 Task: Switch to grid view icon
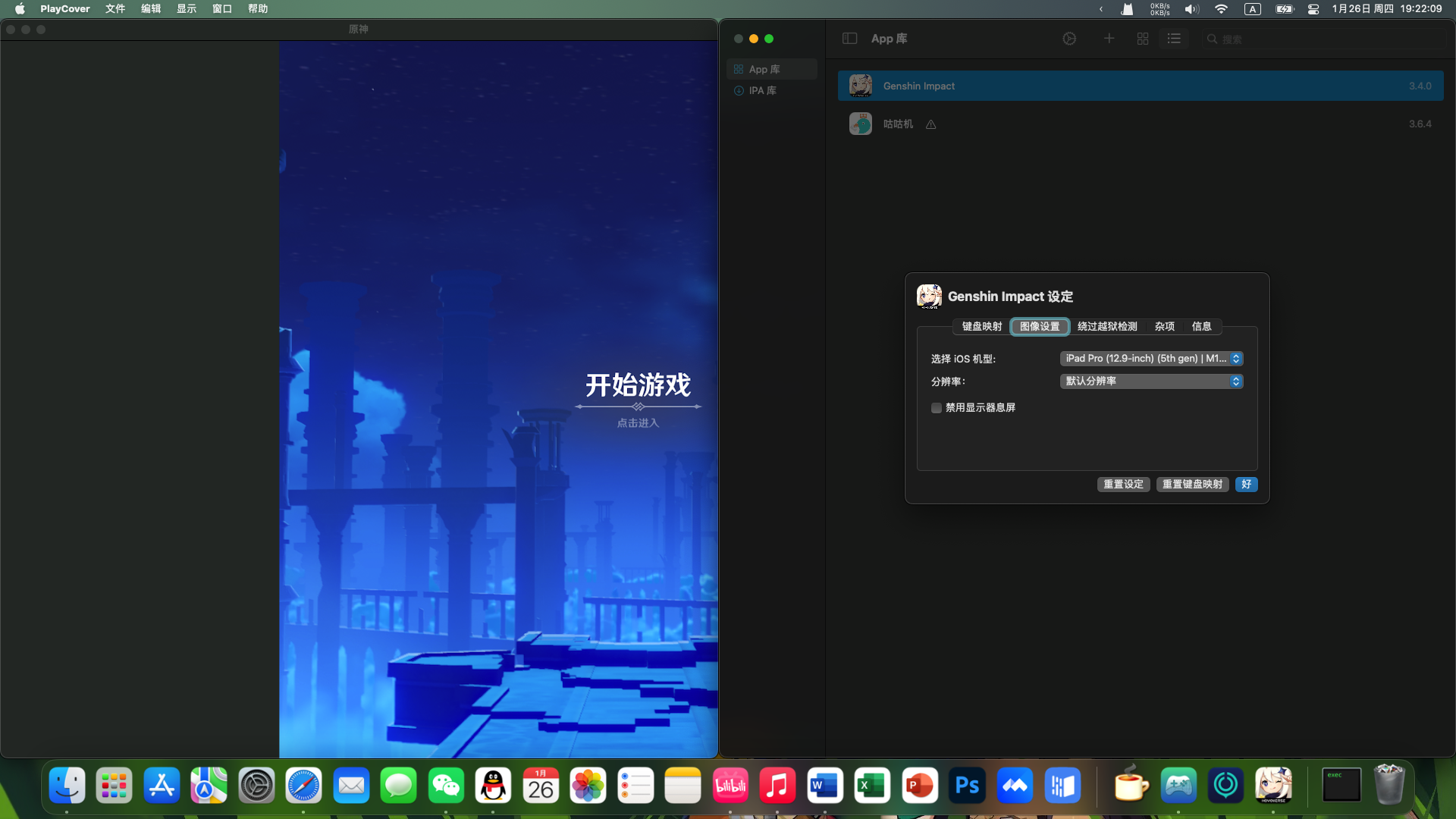(1142, 39)
